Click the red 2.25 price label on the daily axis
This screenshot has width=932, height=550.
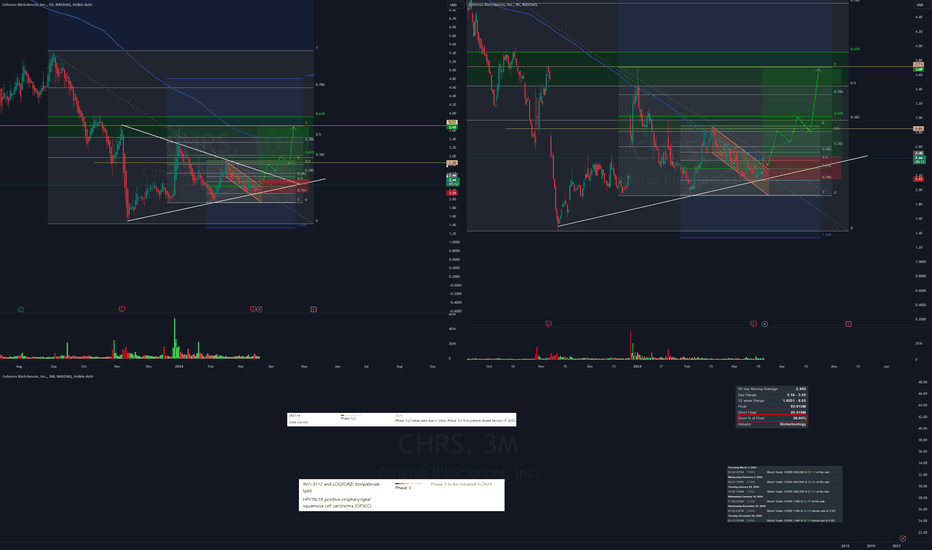click(453, 193)
